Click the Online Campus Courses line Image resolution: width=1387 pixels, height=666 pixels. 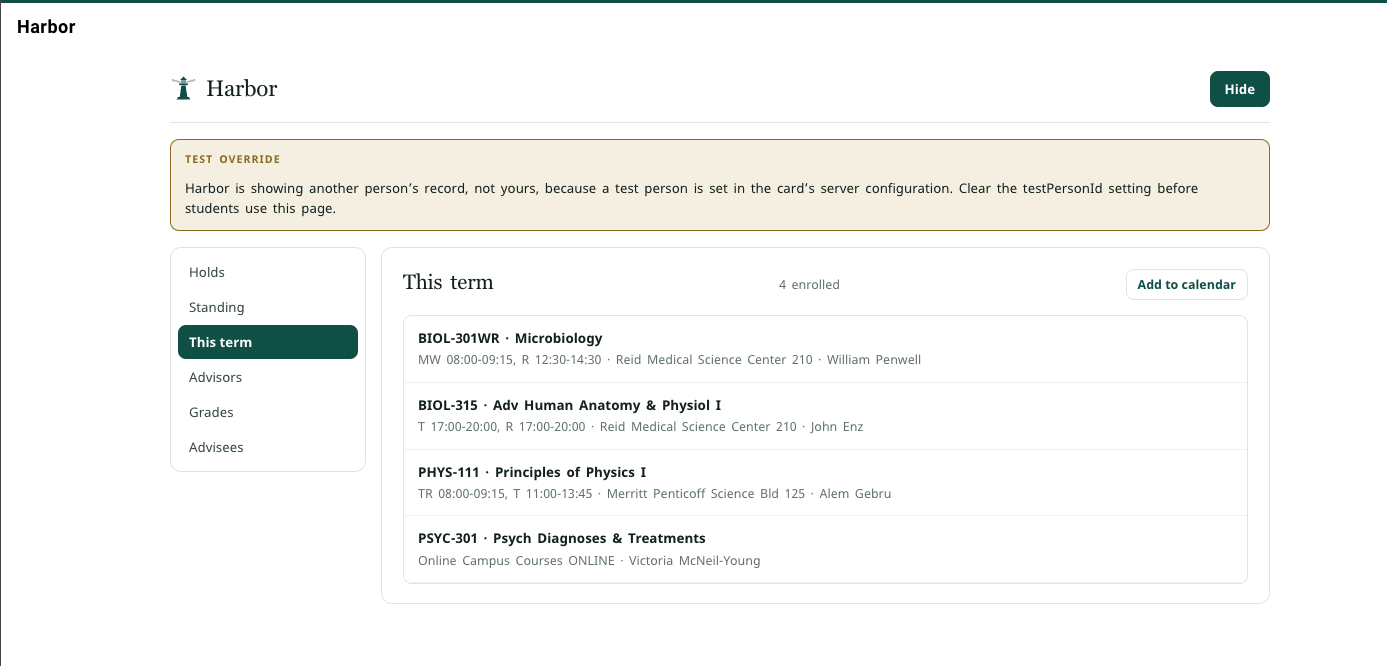point(589,560)
